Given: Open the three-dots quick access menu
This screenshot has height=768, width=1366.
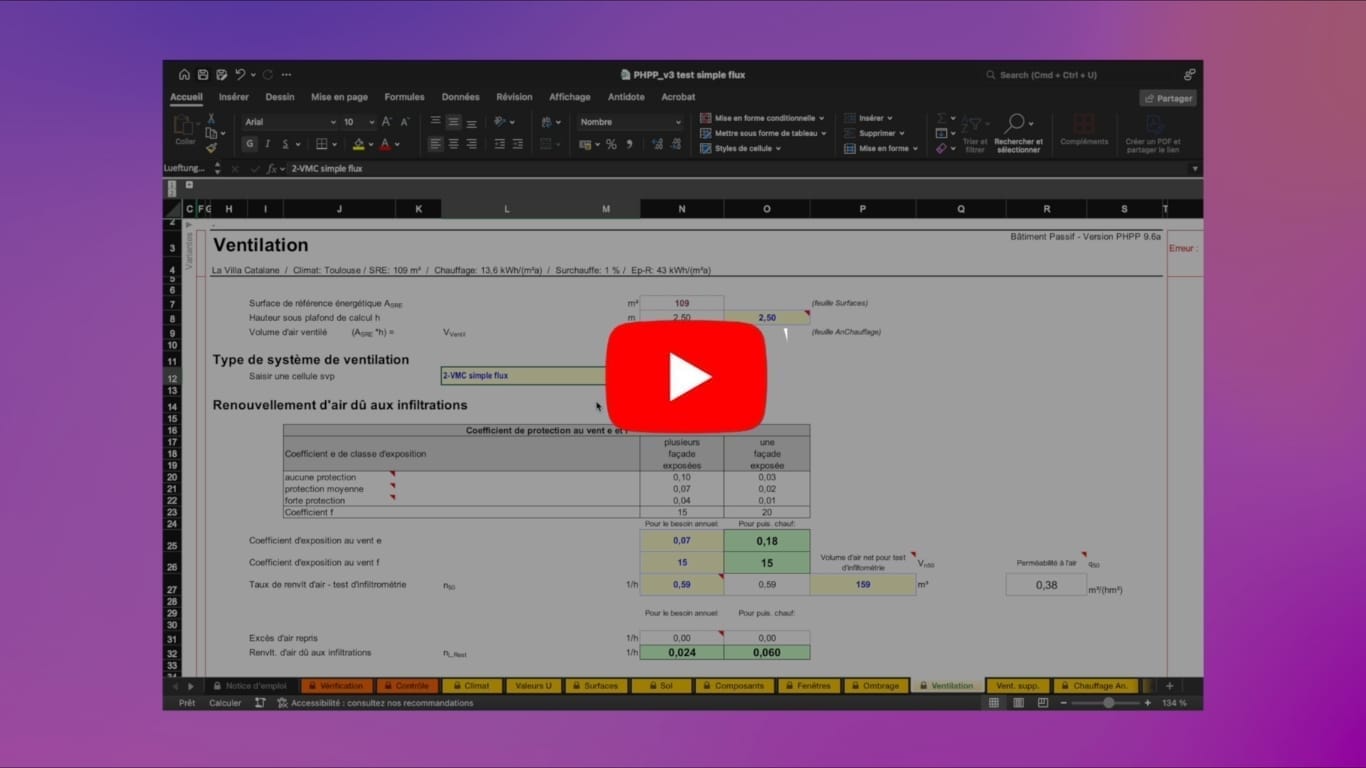Looking at the screenshot, I should tap(287, 75).
